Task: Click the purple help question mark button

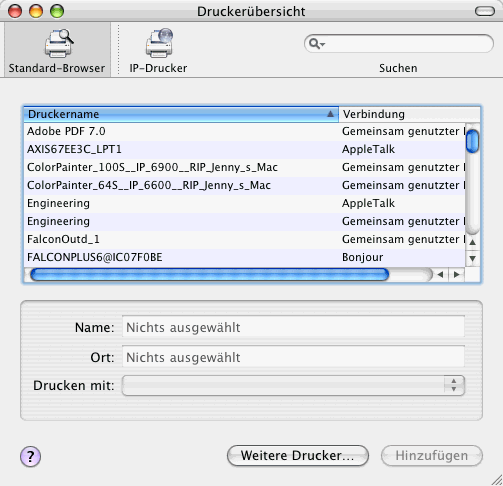Action: 30,456
